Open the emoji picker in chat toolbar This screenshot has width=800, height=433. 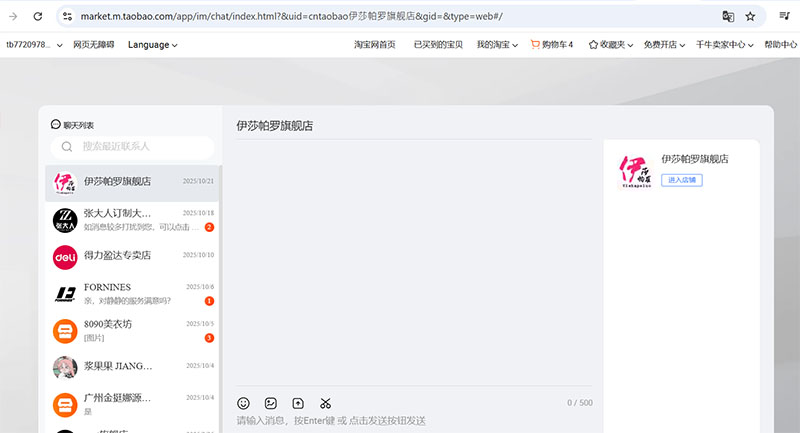click(243, 403)
